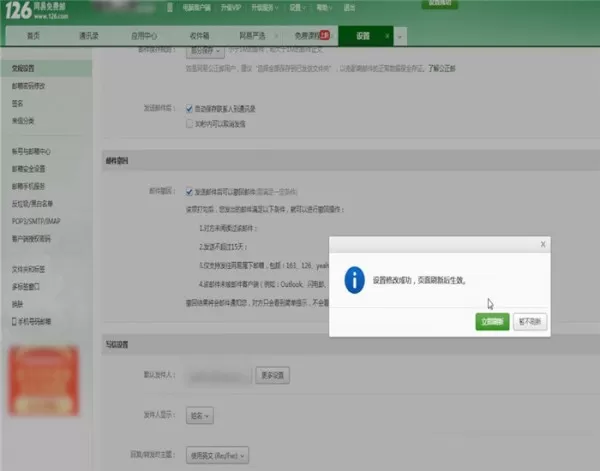Open 多标签窗口 in the sidebar

pyautogui.click(x=26, y=287)
